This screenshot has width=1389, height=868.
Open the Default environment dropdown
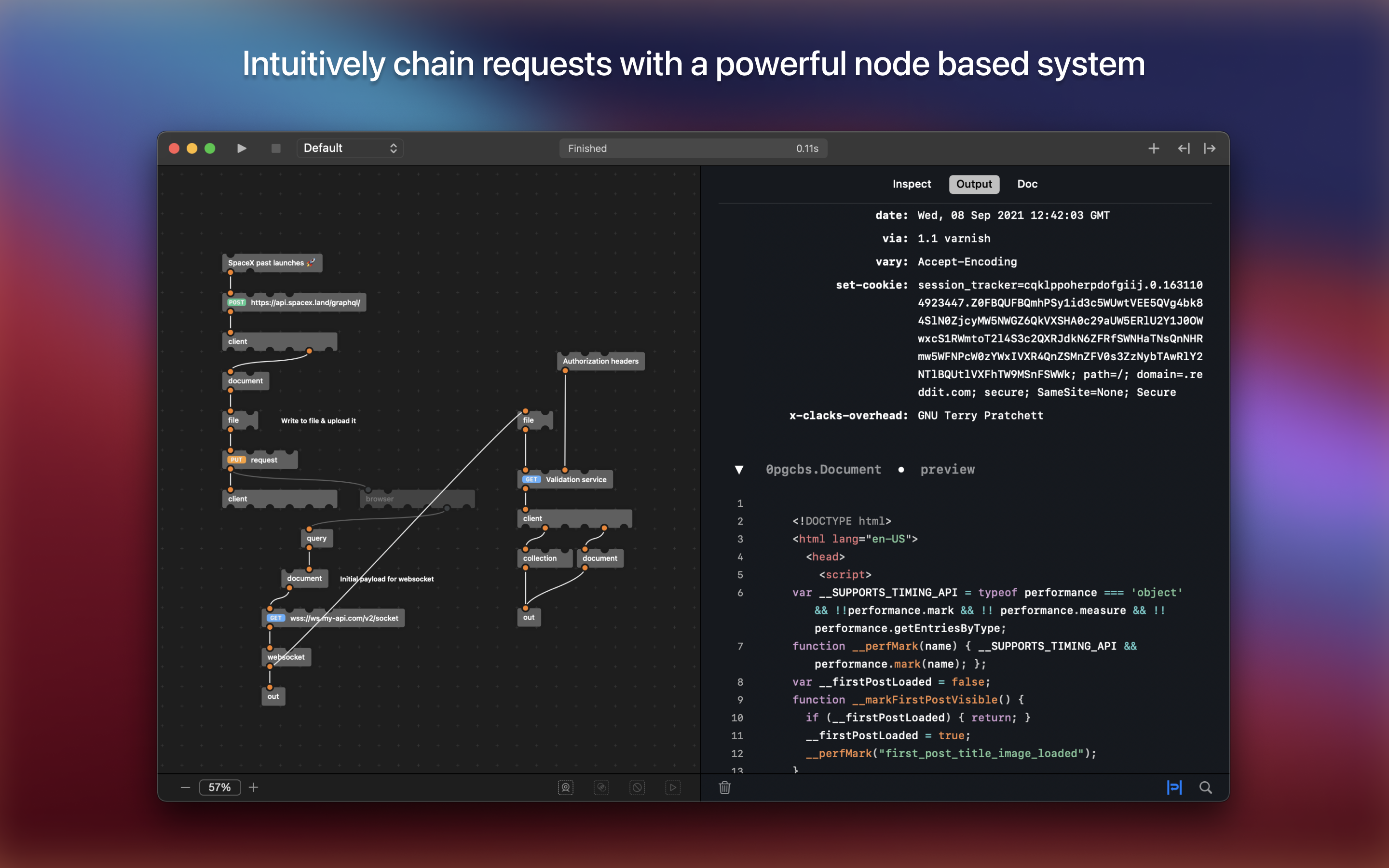coord(350,148)
